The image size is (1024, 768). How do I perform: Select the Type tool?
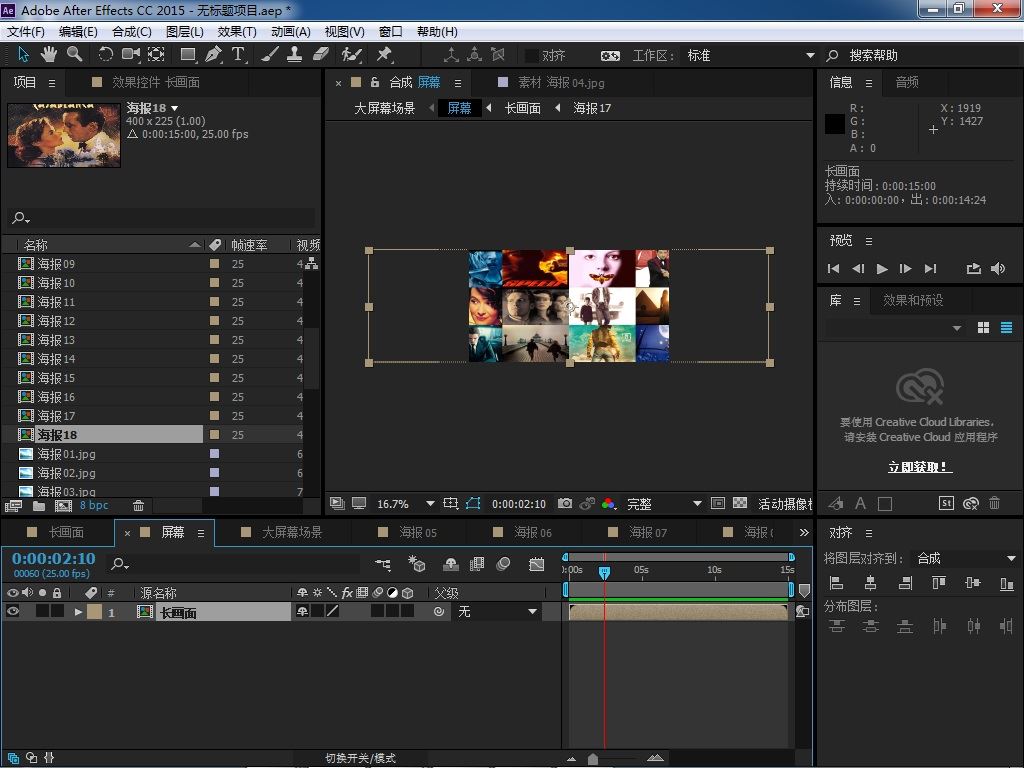(238, 55)
